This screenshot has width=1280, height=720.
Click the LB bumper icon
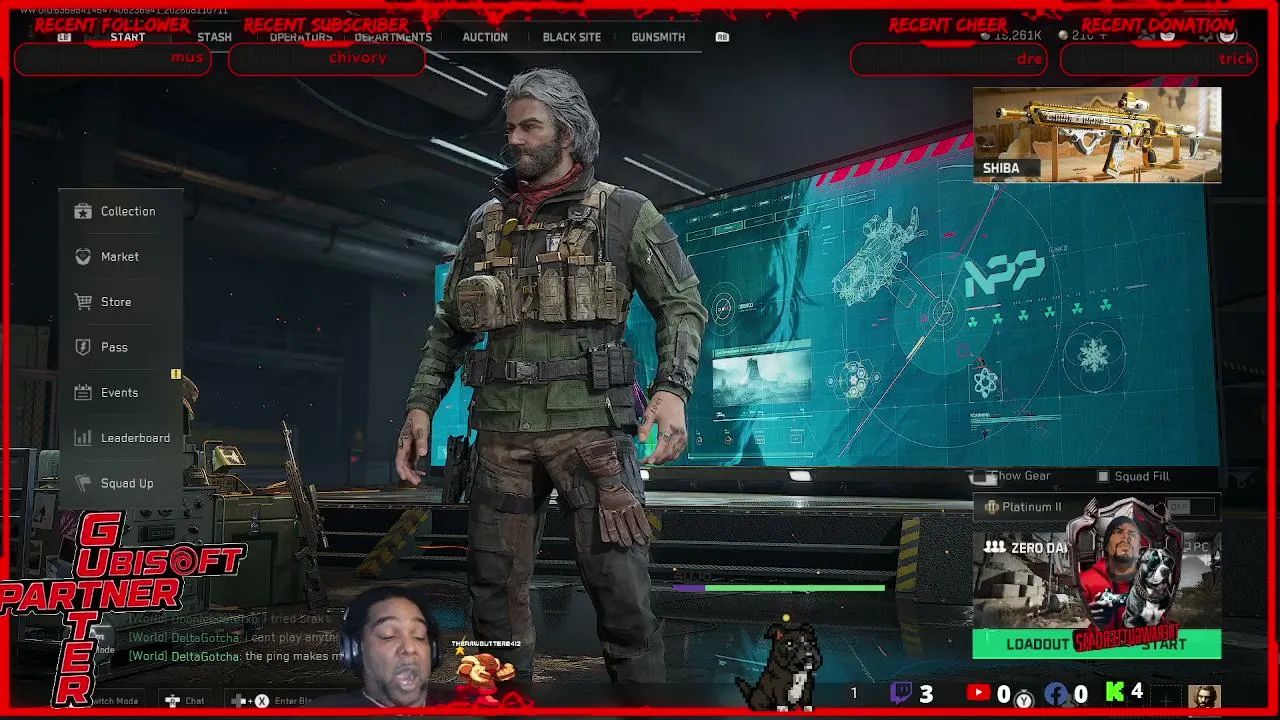tap(65, 37)
